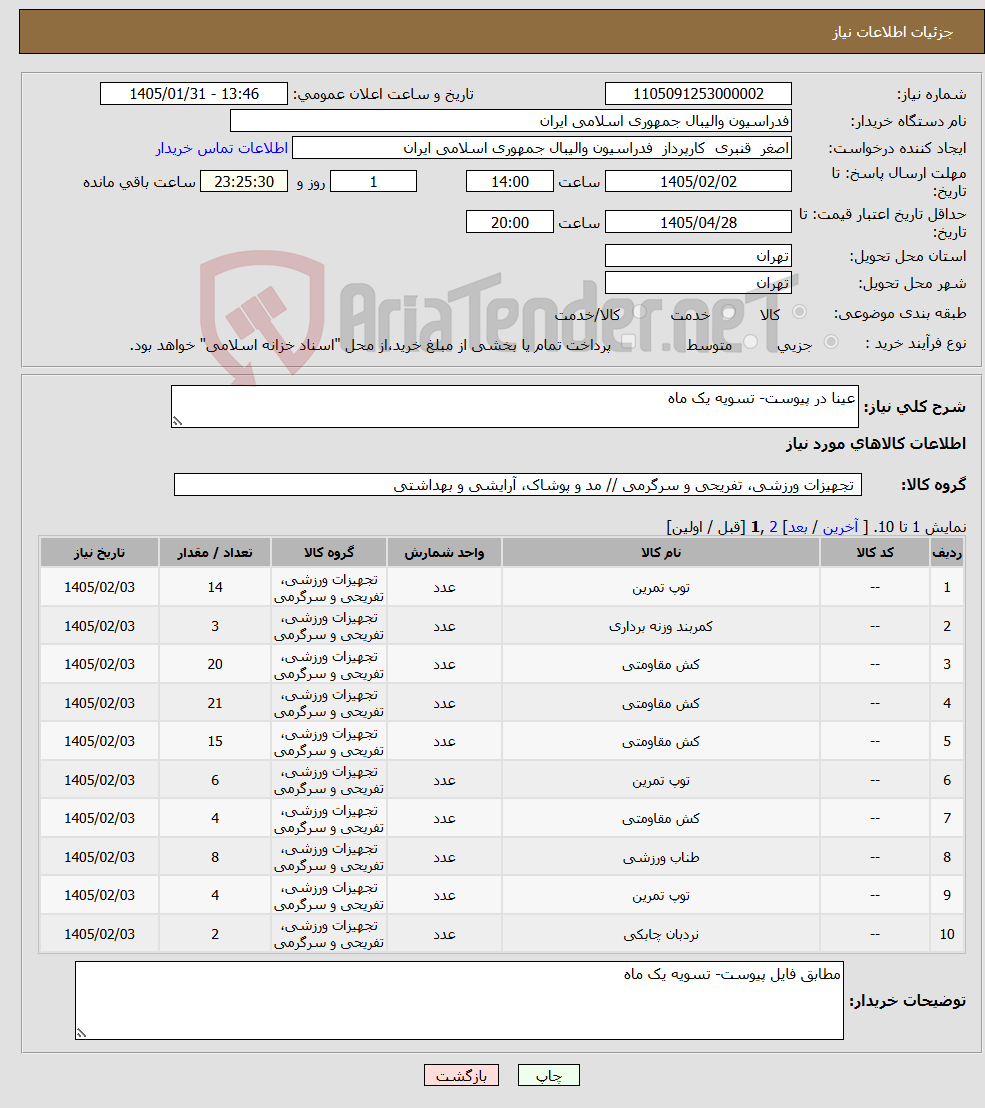Click date 1405/02/03 in row 10
The width and height of the screenshot is (985, 1108).
pos(99,934)
